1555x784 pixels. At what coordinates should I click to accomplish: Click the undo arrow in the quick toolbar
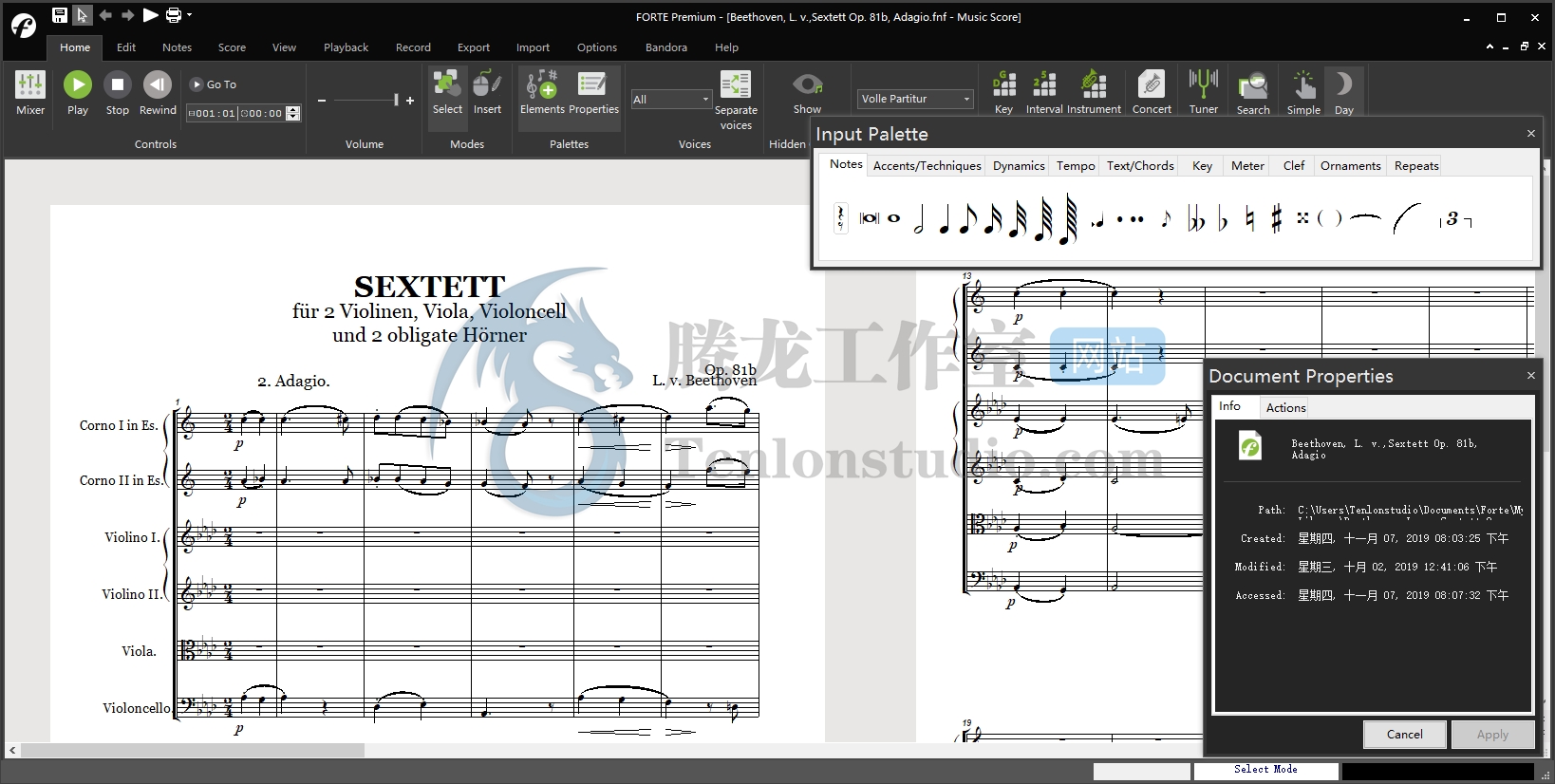tap(105, 15)
